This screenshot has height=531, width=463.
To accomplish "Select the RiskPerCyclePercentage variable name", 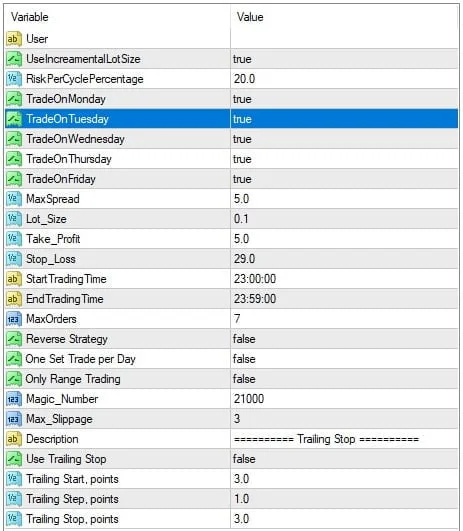I will pos(85,79).
